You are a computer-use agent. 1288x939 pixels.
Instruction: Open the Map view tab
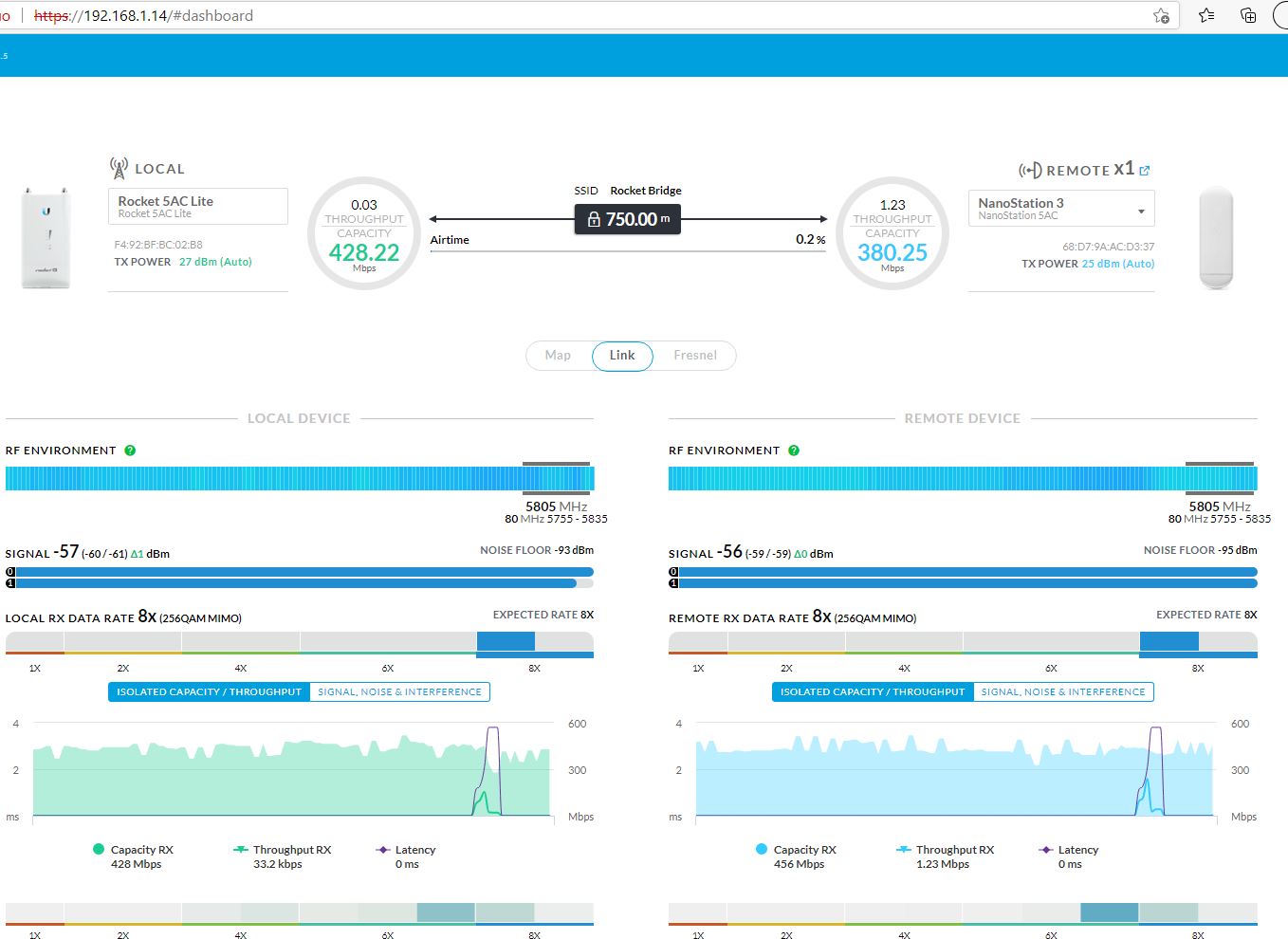[558, 356]
